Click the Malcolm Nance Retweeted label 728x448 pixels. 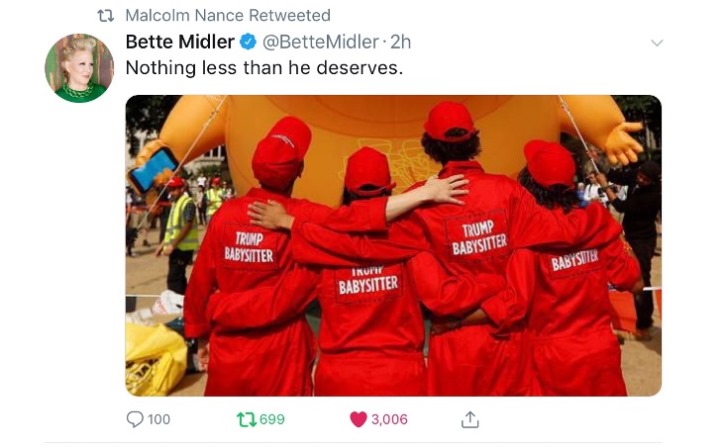(x=228, y=15)
